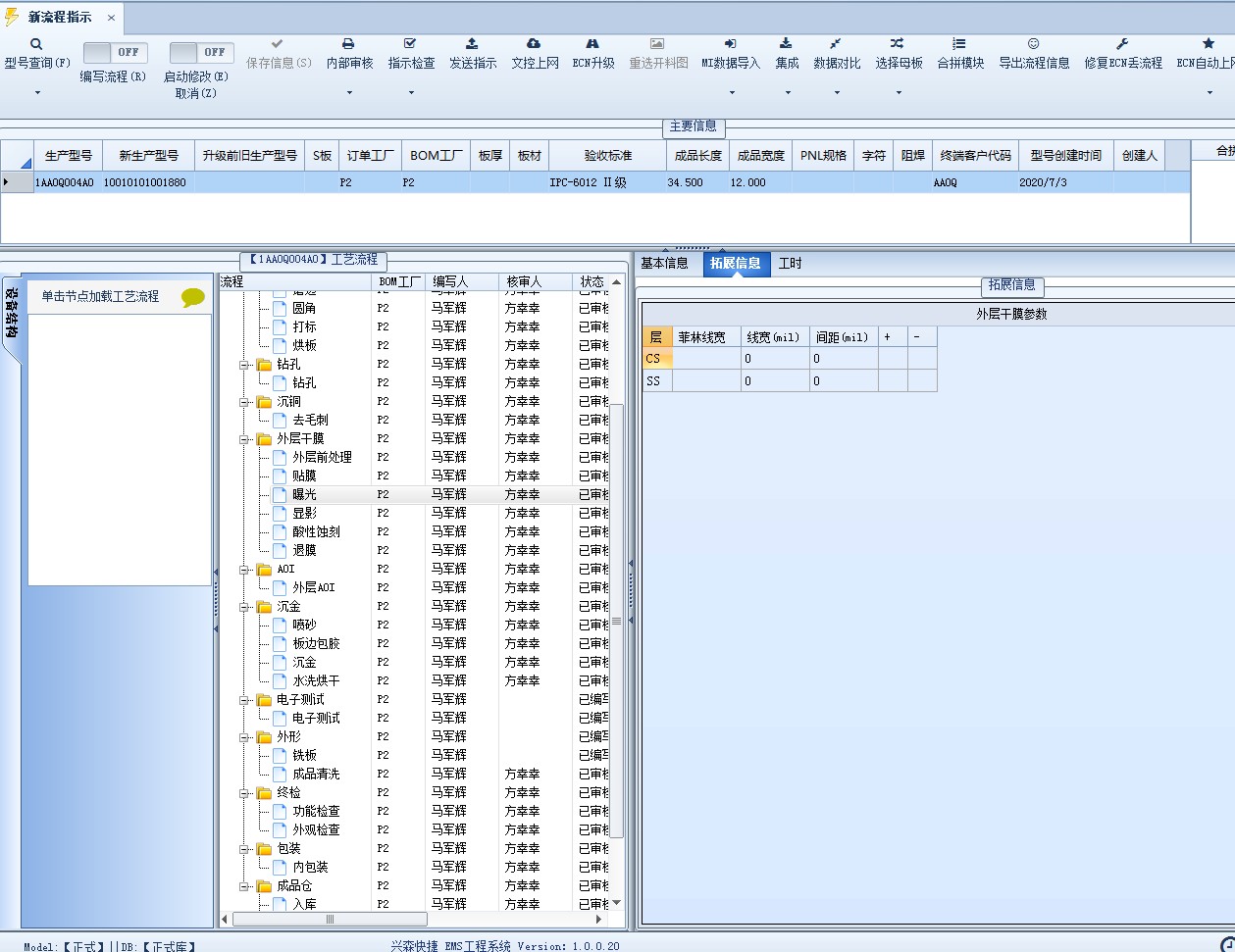
Task: Click the 沉金 folder icon
Action: [x=264, y=607]
